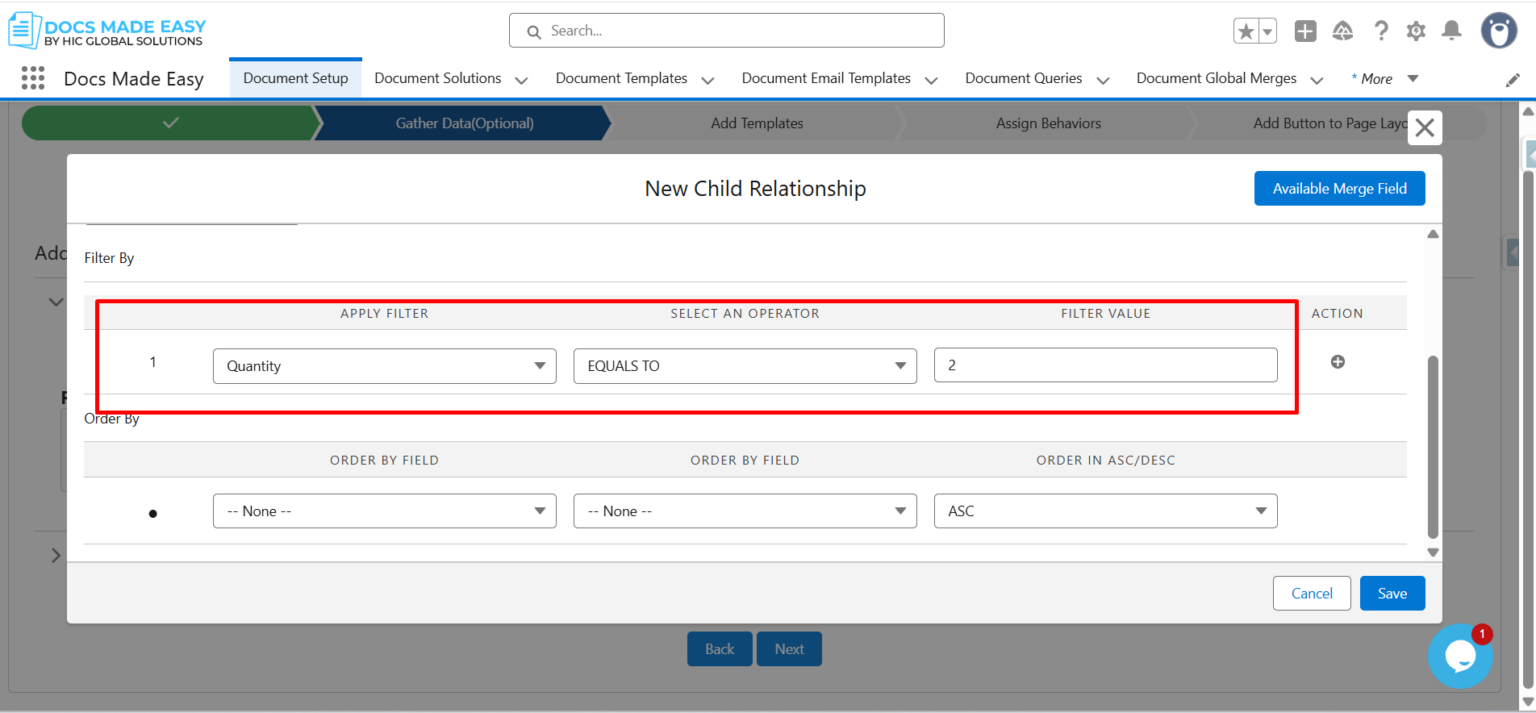Viewport: 1536px width, 713px height.
Task: Save the New Child Relationship
Action: tap(1392, 592)
